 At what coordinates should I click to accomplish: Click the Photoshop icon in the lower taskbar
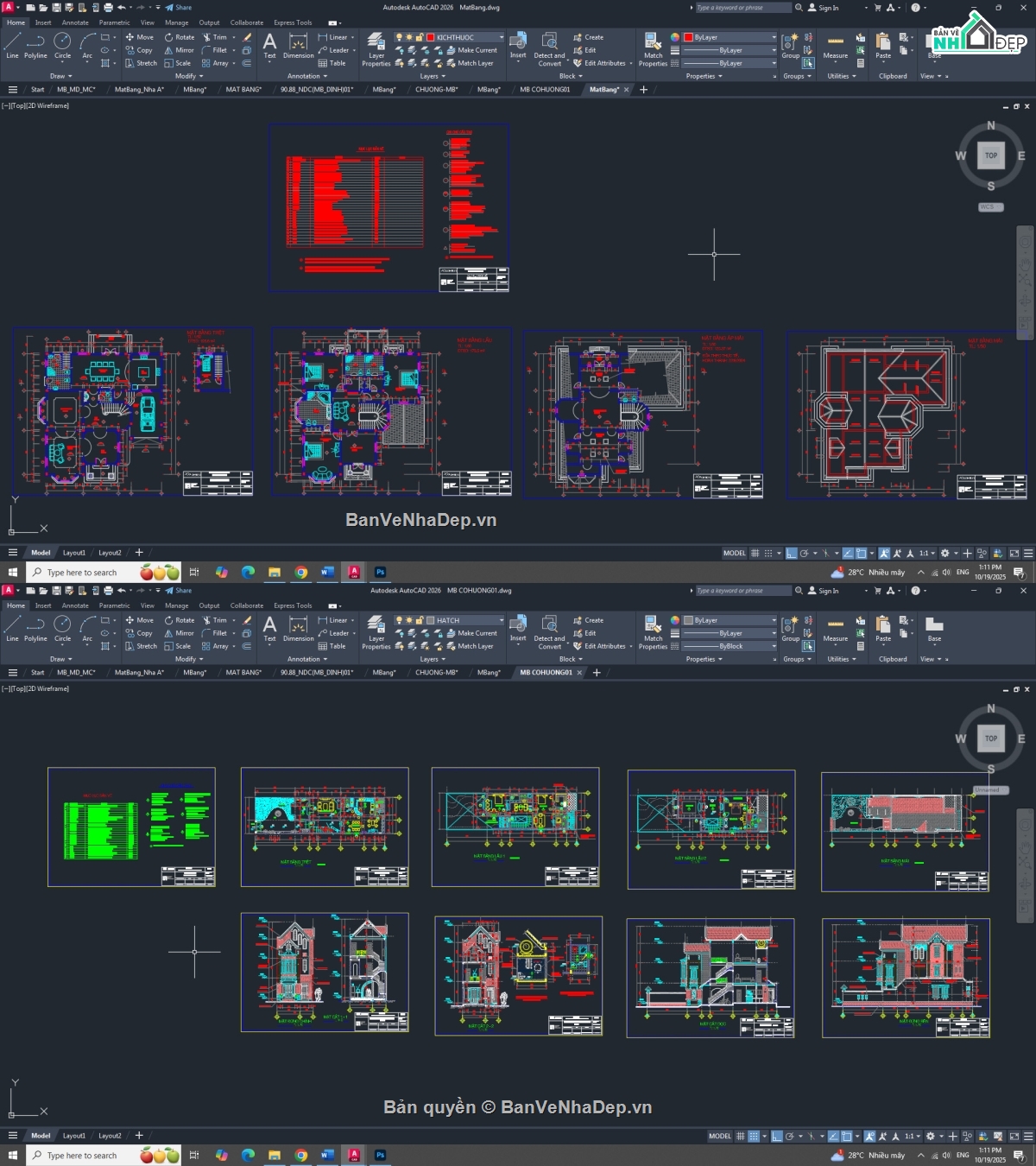pos(380,1155)
